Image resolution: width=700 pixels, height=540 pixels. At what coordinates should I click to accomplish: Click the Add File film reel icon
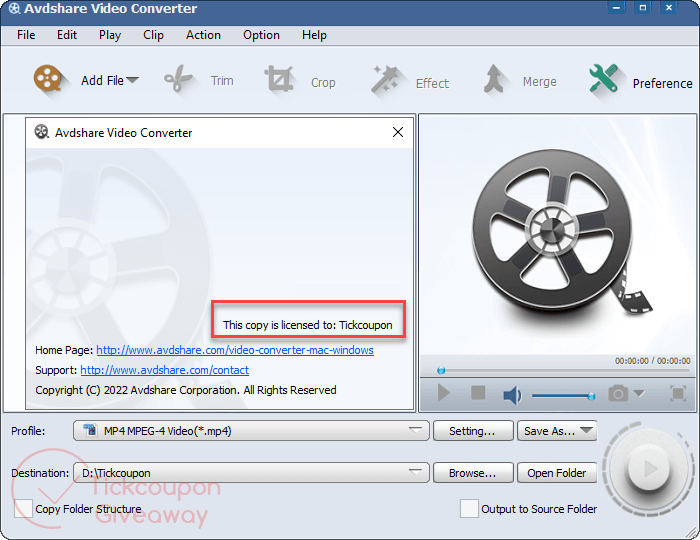click(47, 79)
